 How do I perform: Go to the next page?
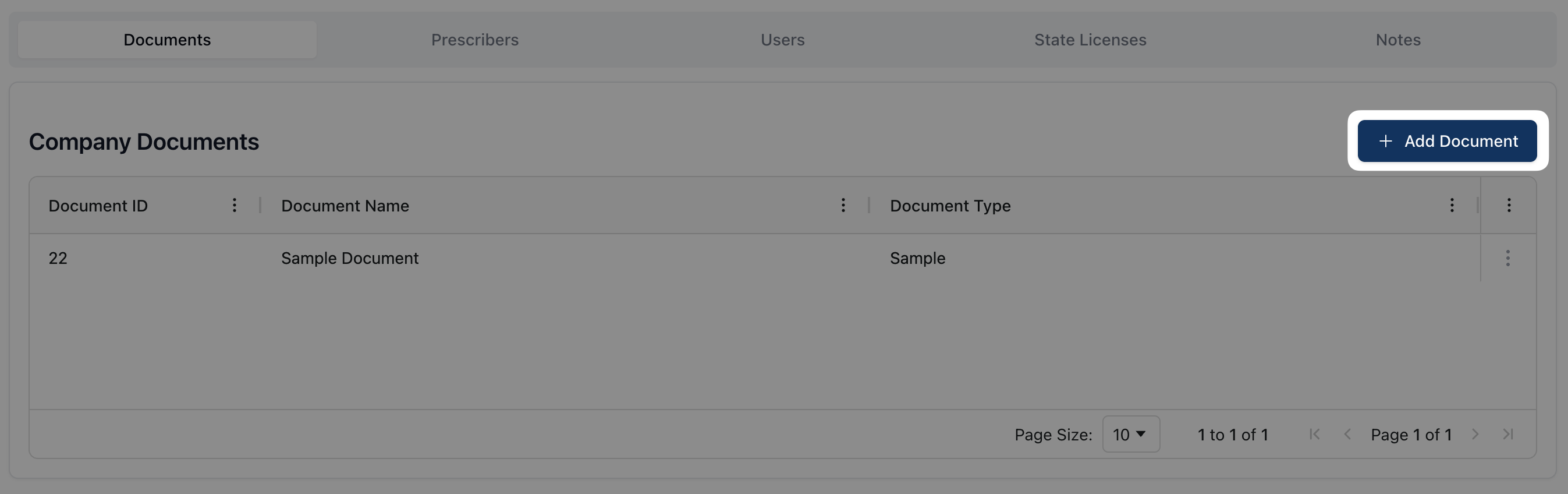1475,435
